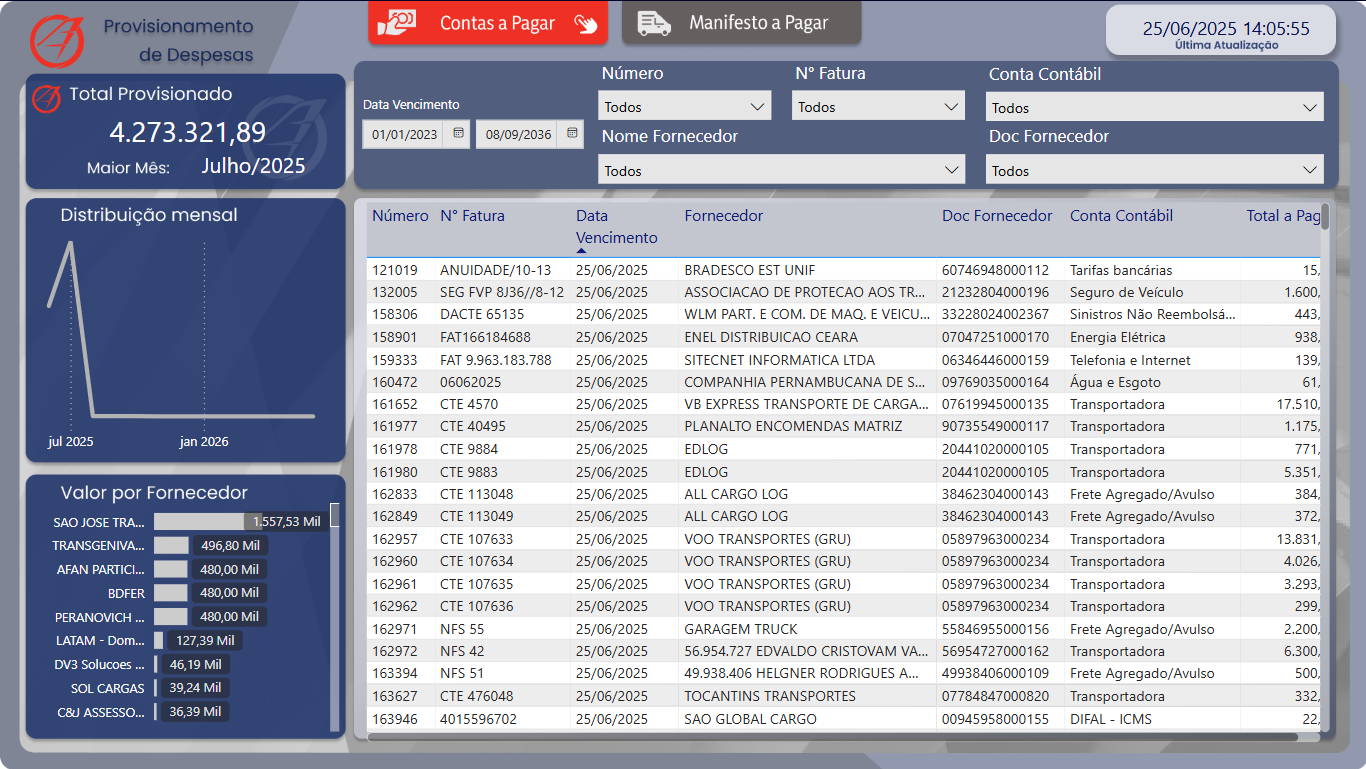The height and width of the screenshot is (769, 1366).
Task: Select row number 161978
Action: pyautogui.click(x=395, y=449)
